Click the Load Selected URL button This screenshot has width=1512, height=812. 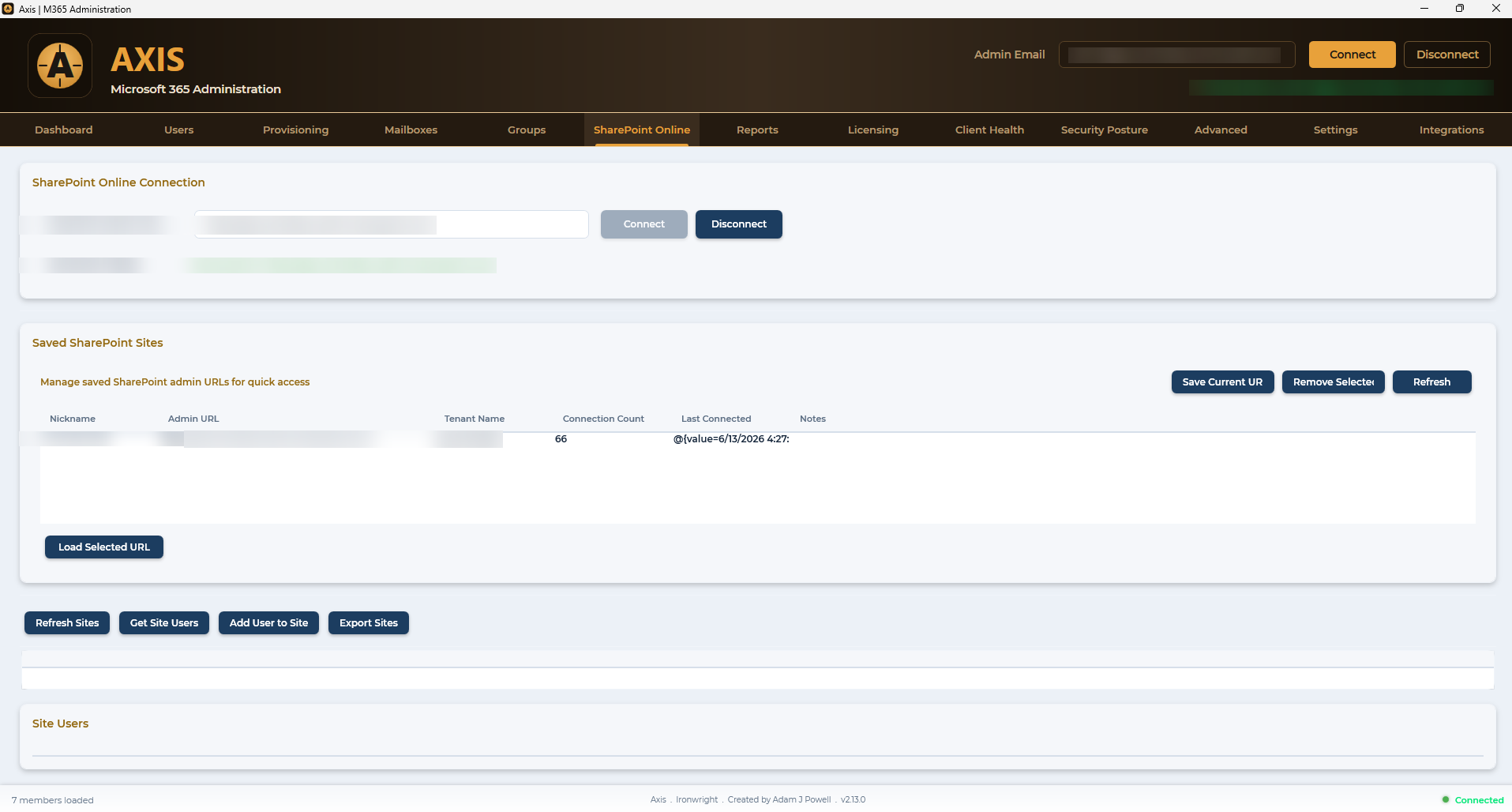click(x=104, y=547)
